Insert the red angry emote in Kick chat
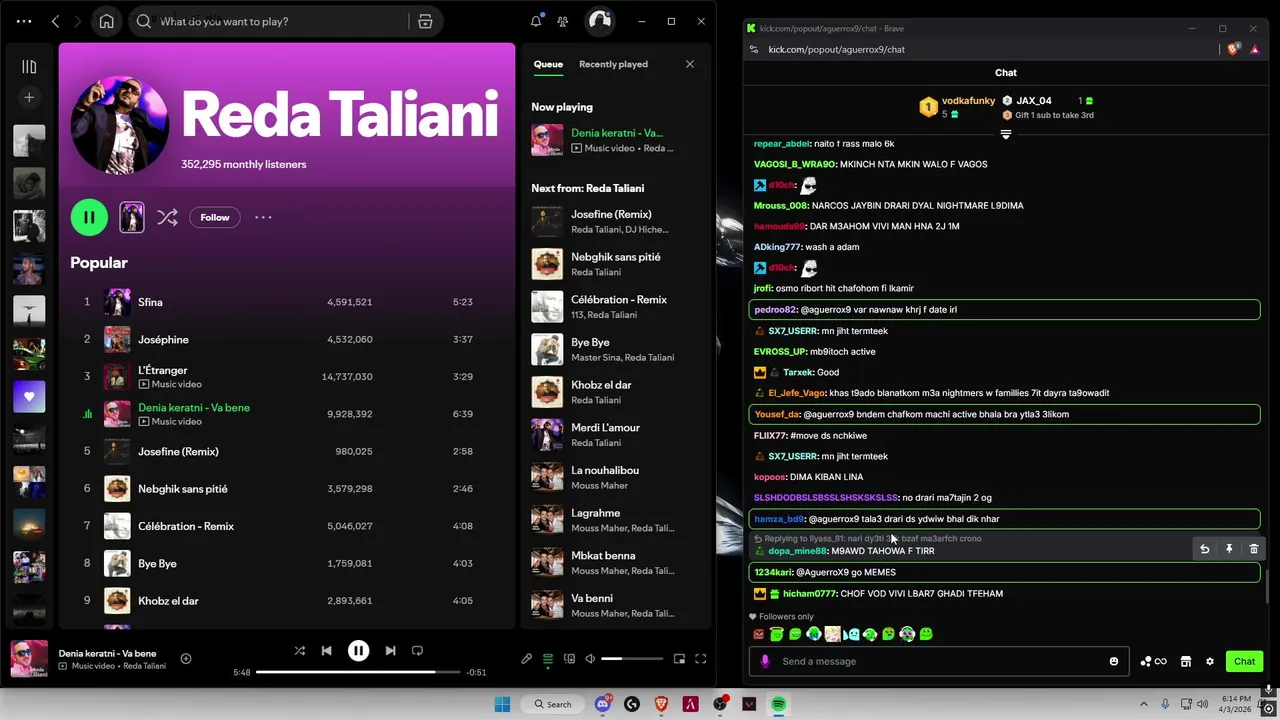The width and height of the screenshot is (1280, 720). coord(758,634)
